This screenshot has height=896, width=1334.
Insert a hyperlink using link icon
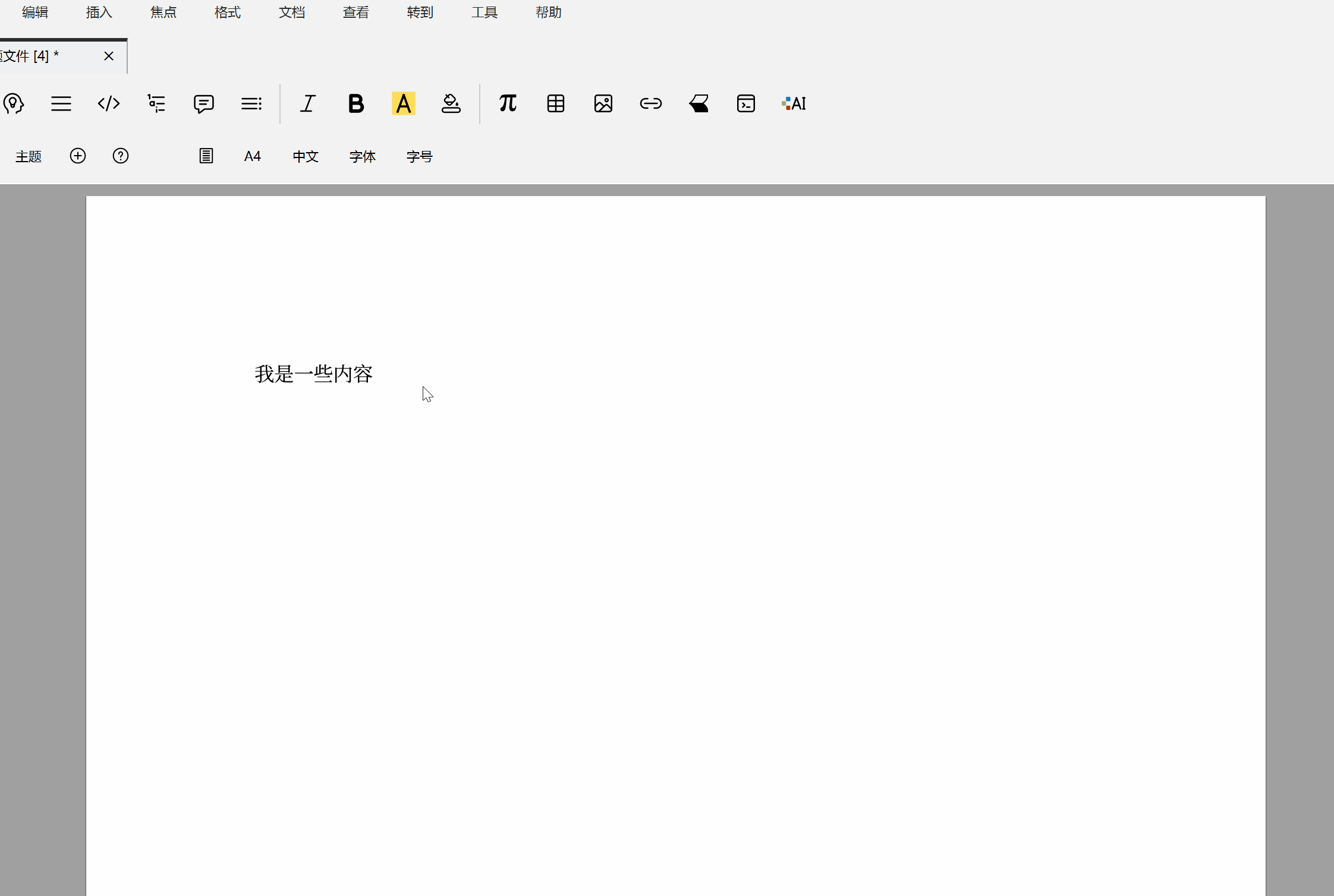click(650, 103)
